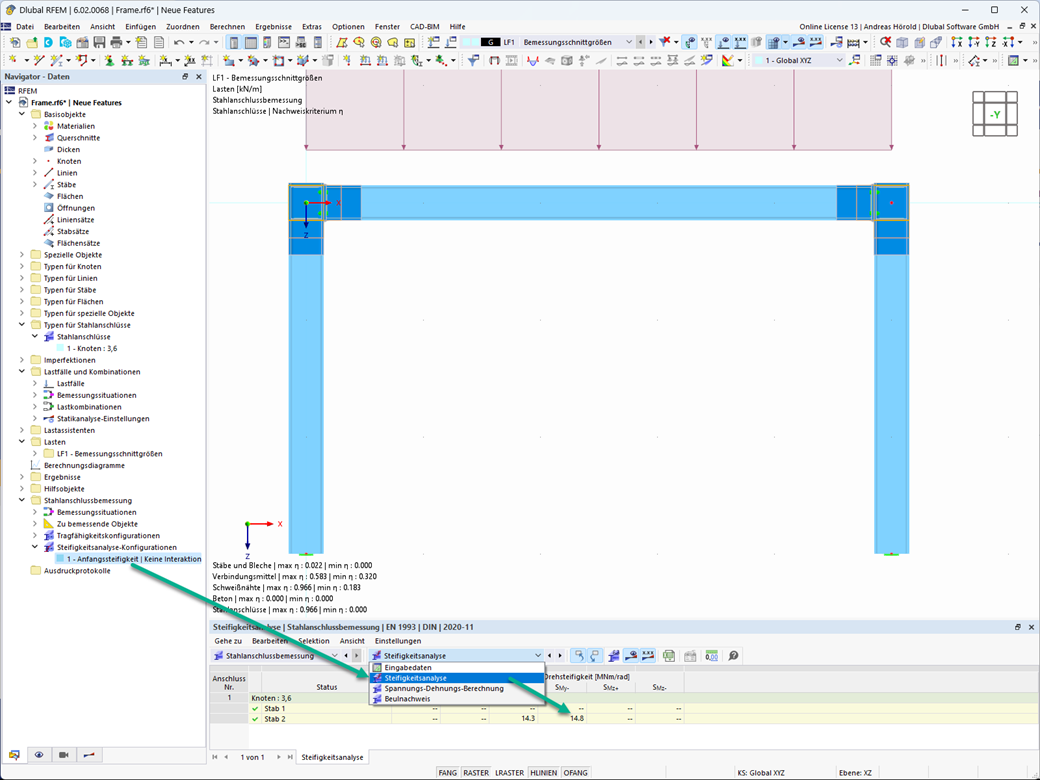1040x780 pixels.
Task: Toggle HLINIEN guidelines in status bar
Action: point(543,773)
